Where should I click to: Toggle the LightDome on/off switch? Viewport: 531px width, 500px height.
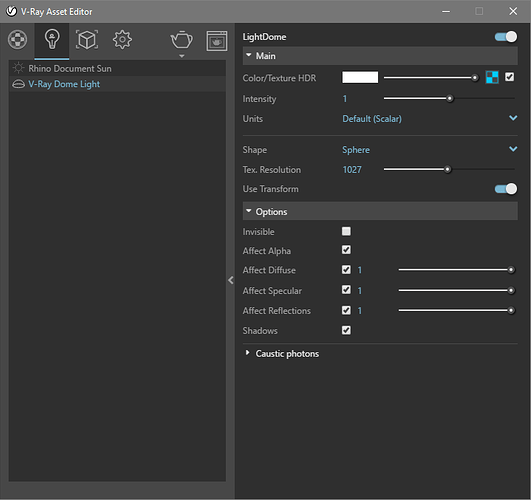pyautogui.click(x=506, y=37)
